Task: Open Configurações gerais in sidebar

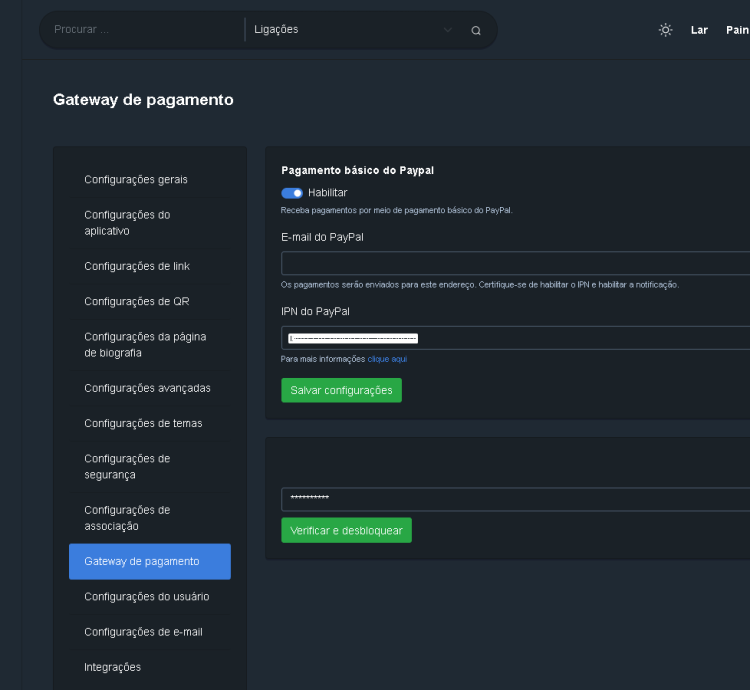Action: 136,180
